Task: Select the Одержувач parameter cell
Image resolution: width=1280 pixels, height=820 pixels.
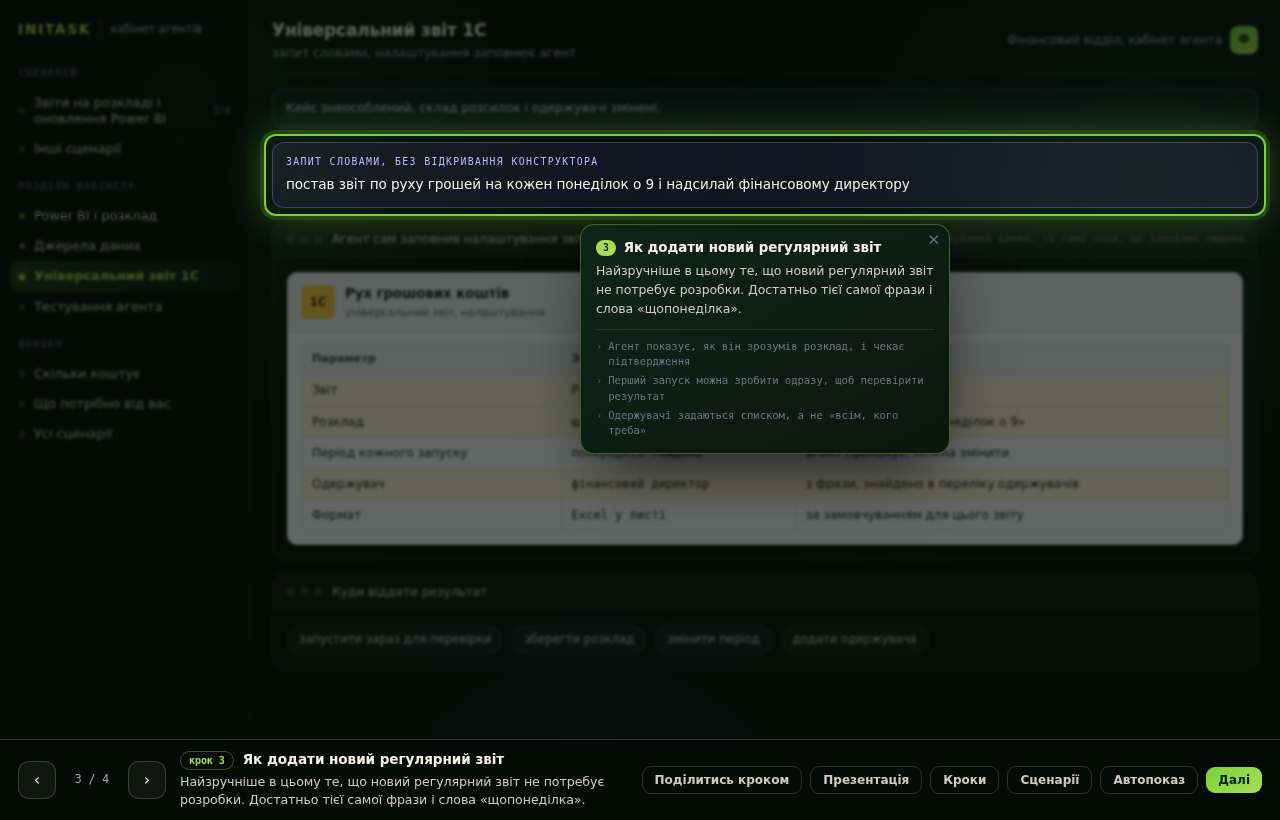Action: [x=431, y=483]
